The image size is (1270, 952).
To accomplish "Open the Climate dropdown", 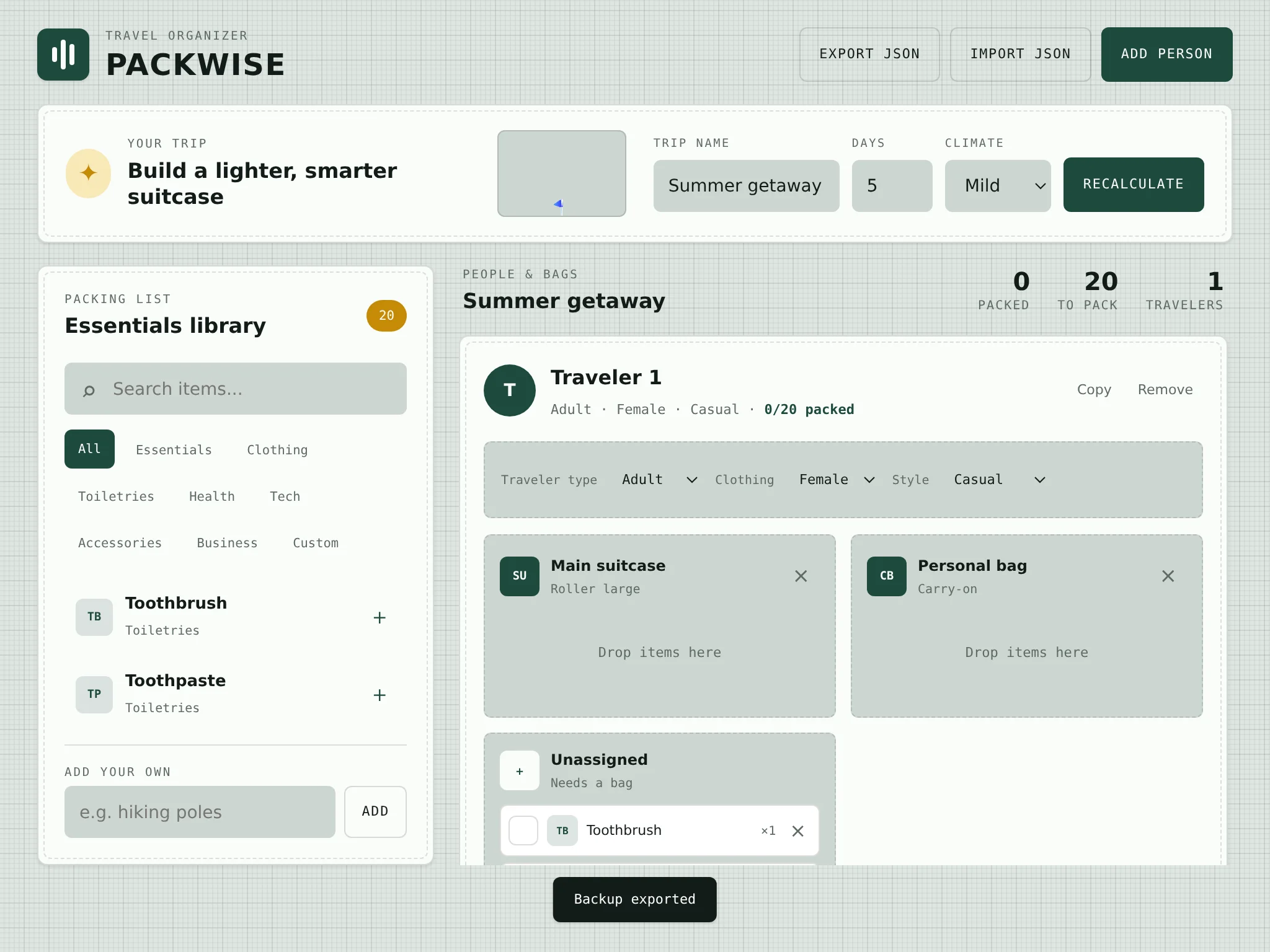I will pyautogui.click(x=998, y=185).
